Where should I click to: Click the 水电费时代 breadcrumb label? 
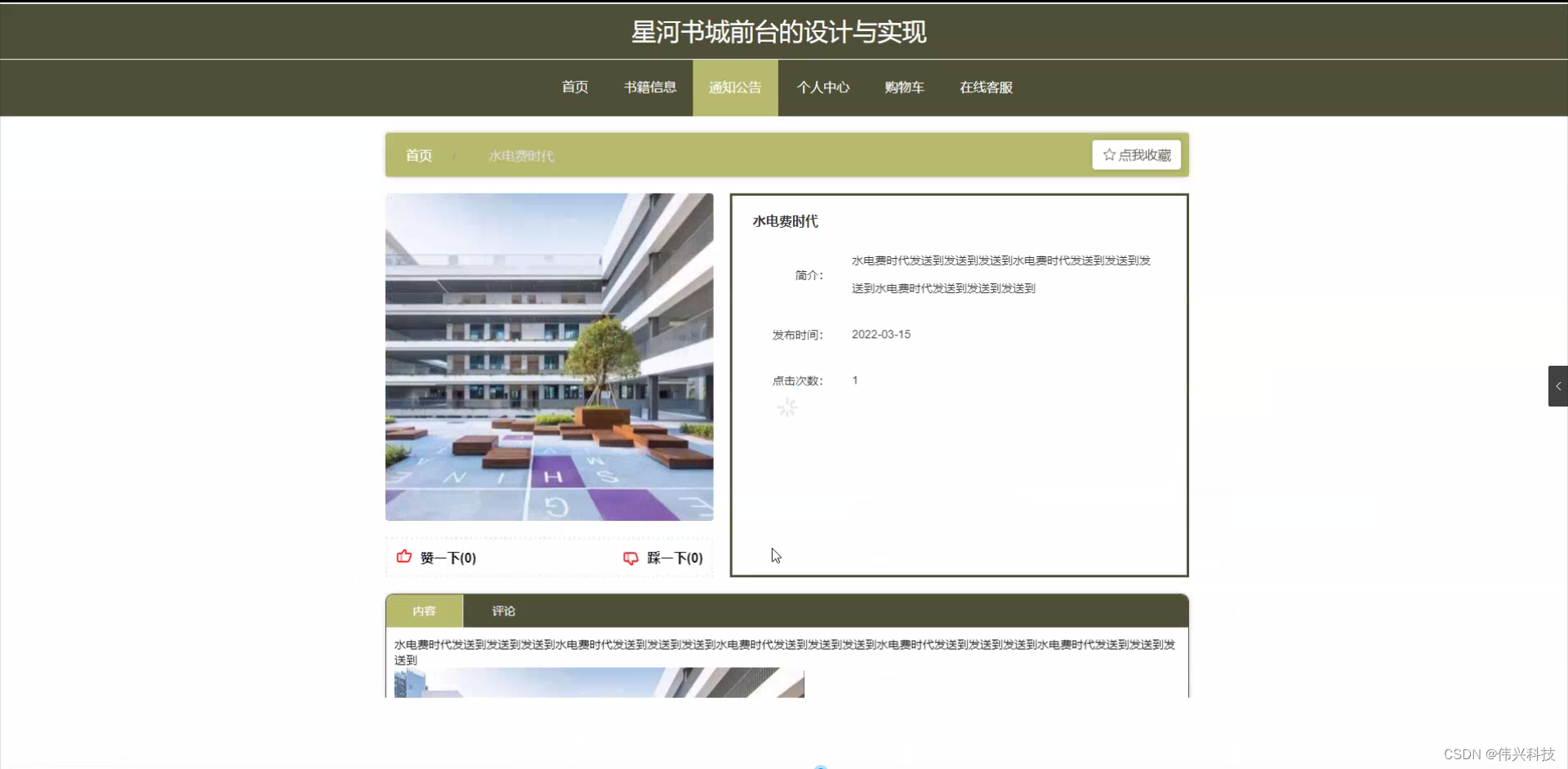point(521,155)
